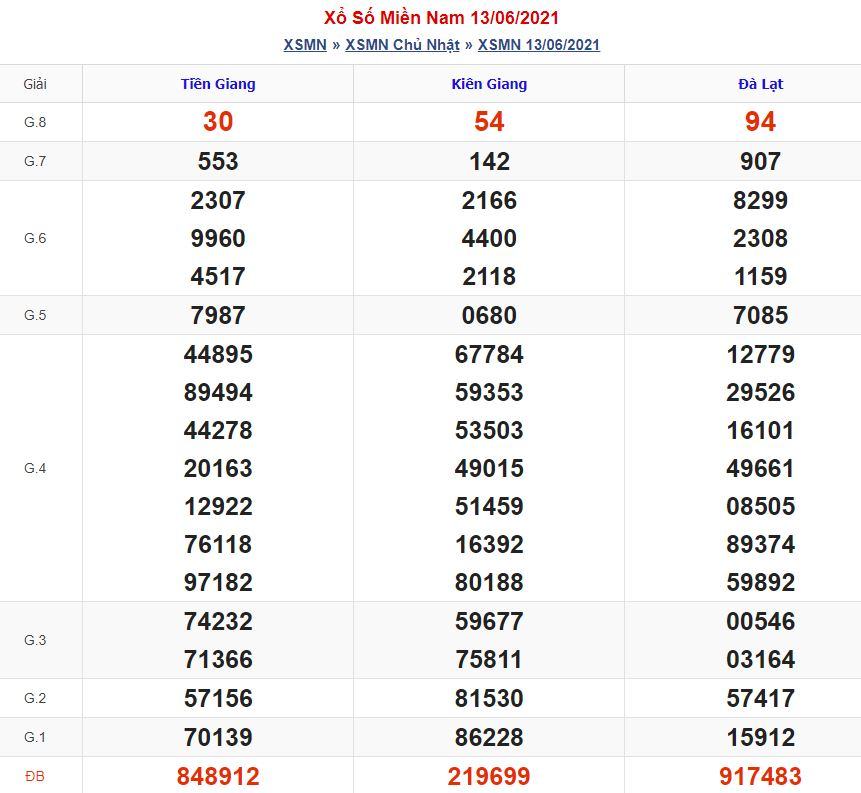Click the G.4 number 97182
The width and height of the screenshot is (861, 793).
[218, 582]
